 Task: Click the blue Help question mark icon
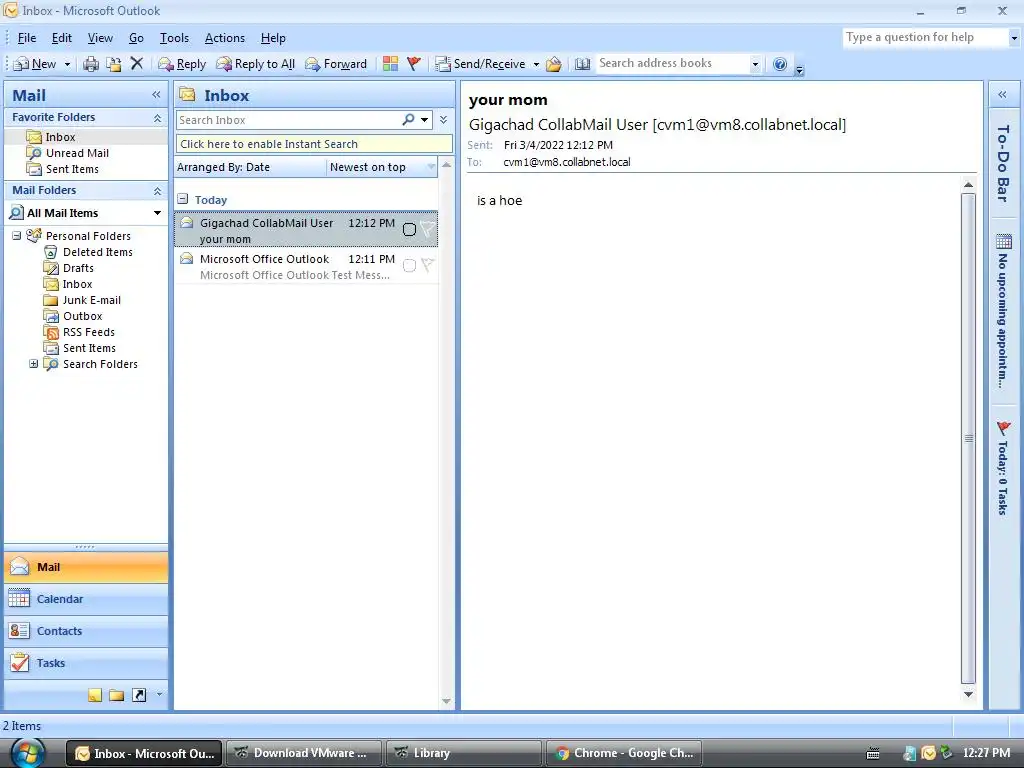click(780, 64)
